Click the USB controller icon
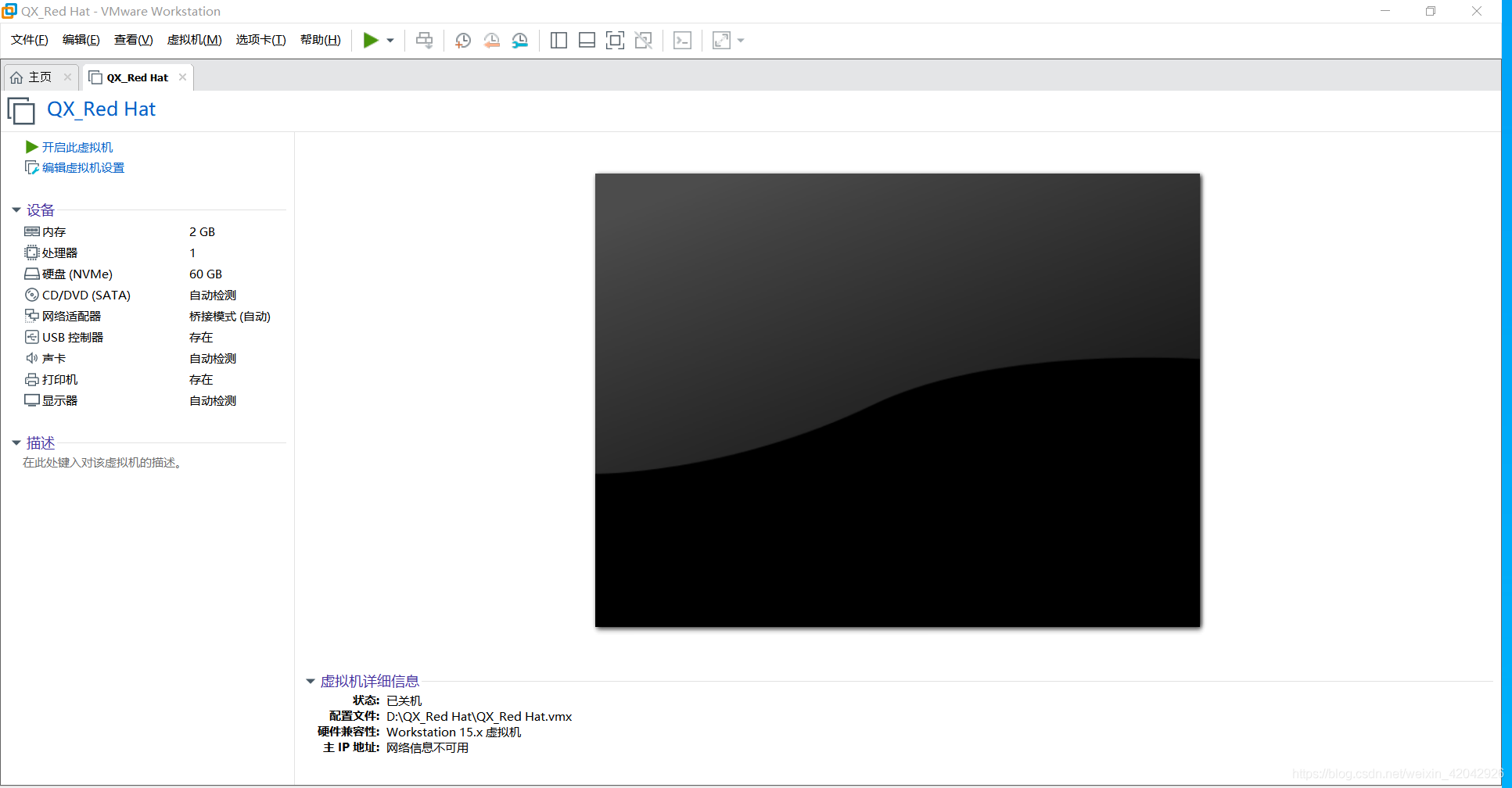Image resolution: width=1512 pixels, height=788 pixels. pyautogui.click(x=31, y=337)
